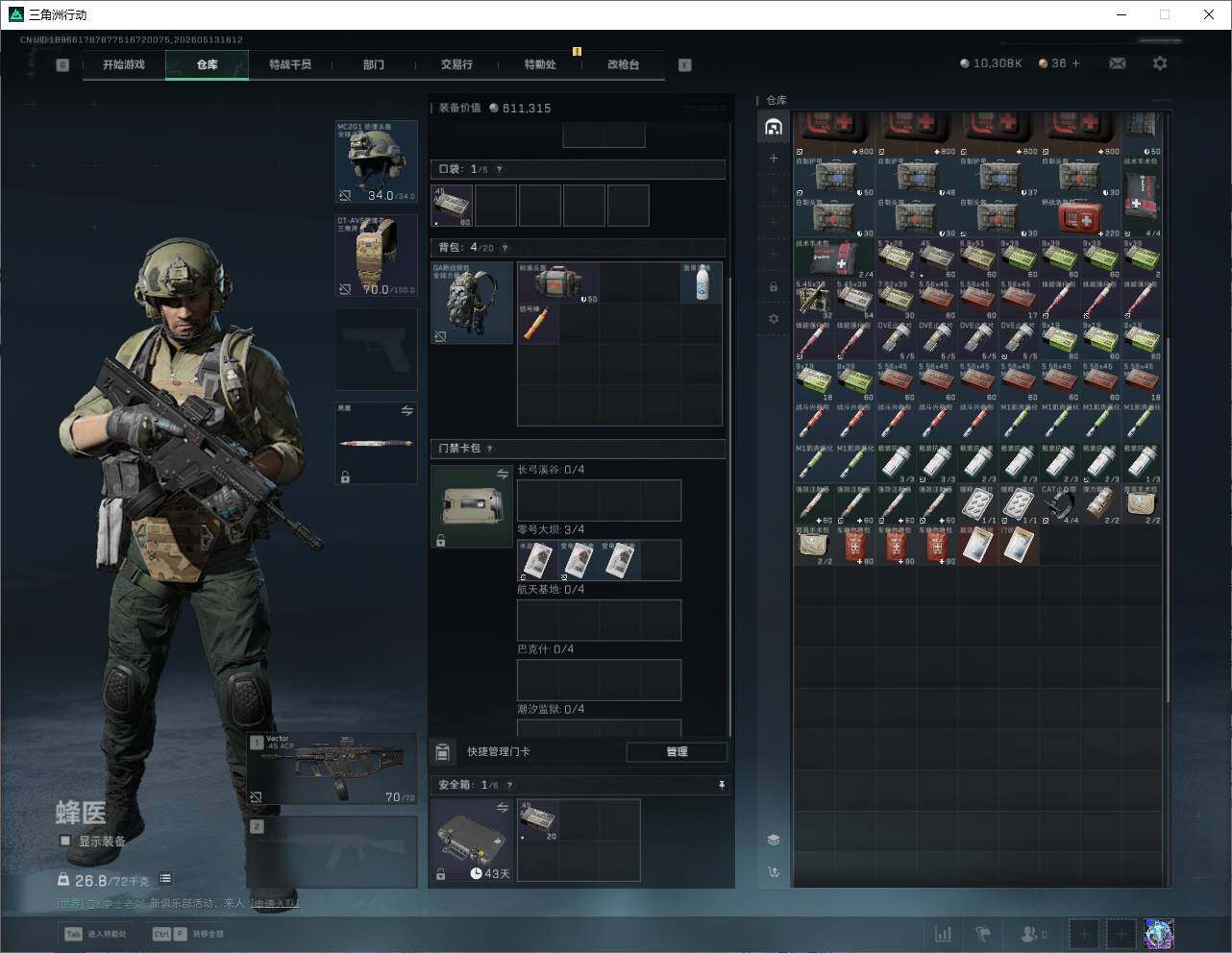This screenshot has height=953, width=1232.
Task: Click swap arrows on the safe box
Action: click(502, 808)
